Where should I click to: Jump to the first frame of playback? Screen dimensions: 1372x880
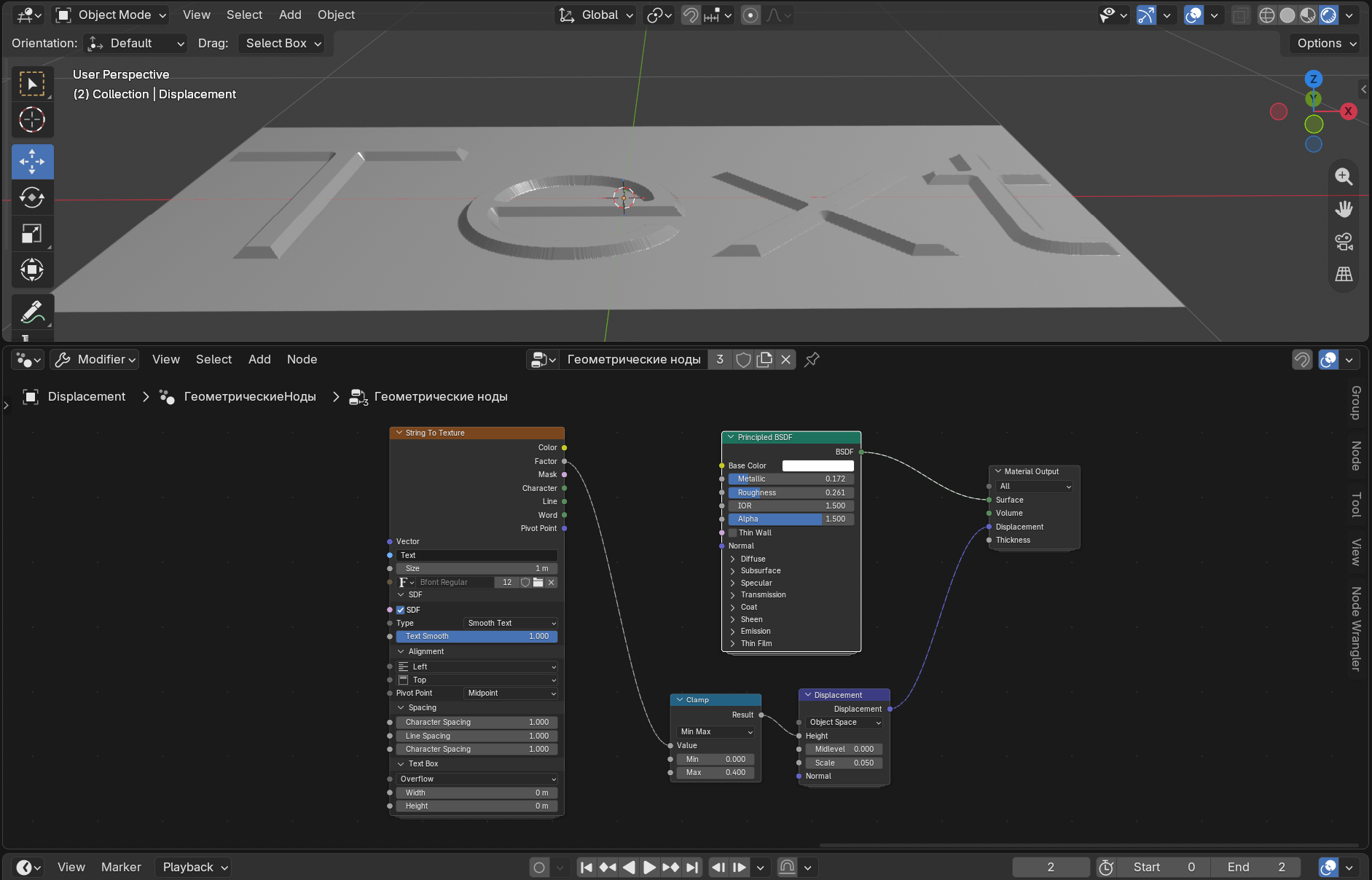pyautogui.click(x=587, y=867)
